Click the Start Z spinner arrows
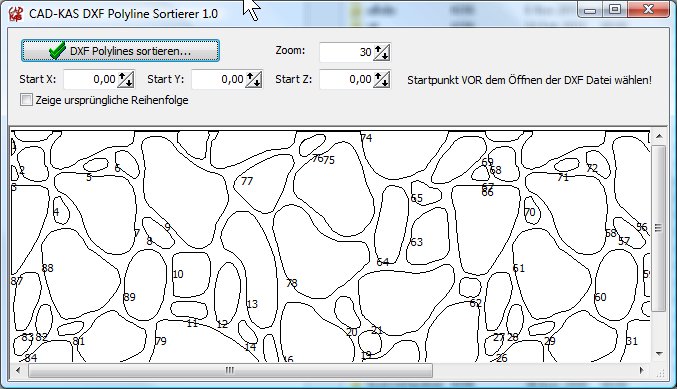 pos(382,79)
